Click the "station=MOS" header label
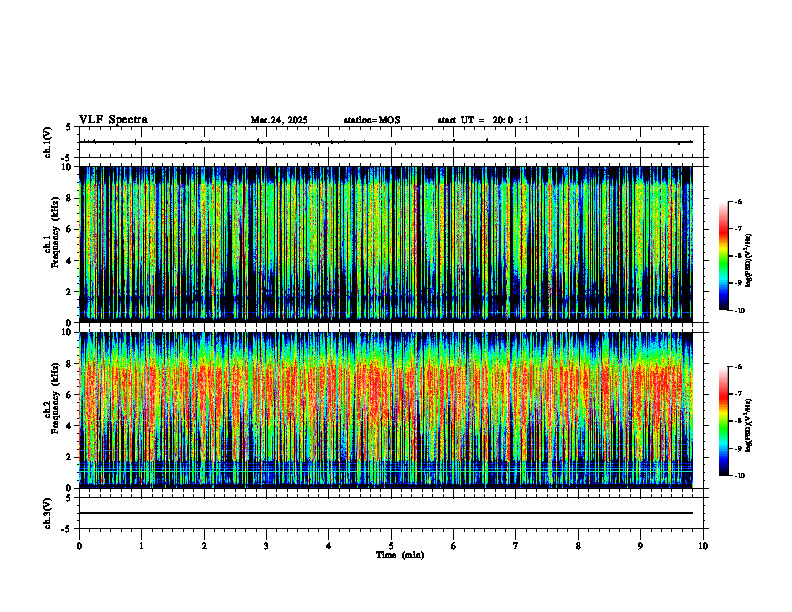792x612 pixels. point(372,120)
